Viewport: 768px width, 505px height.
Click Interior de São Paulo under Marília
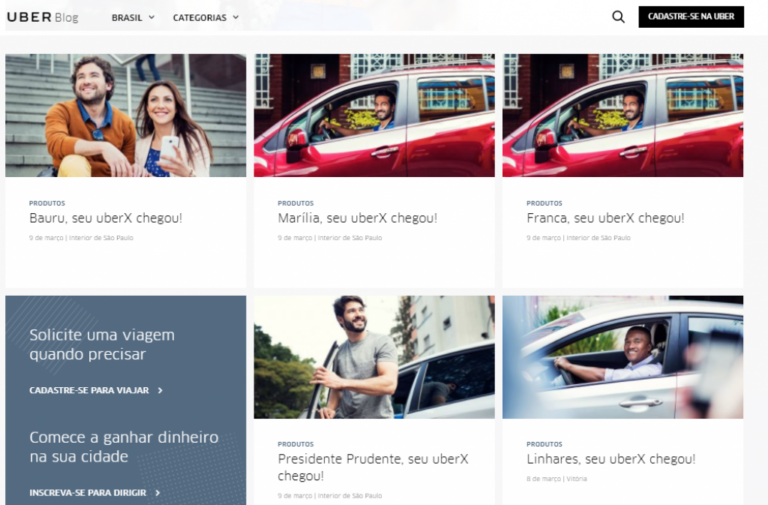click(350, 238)
